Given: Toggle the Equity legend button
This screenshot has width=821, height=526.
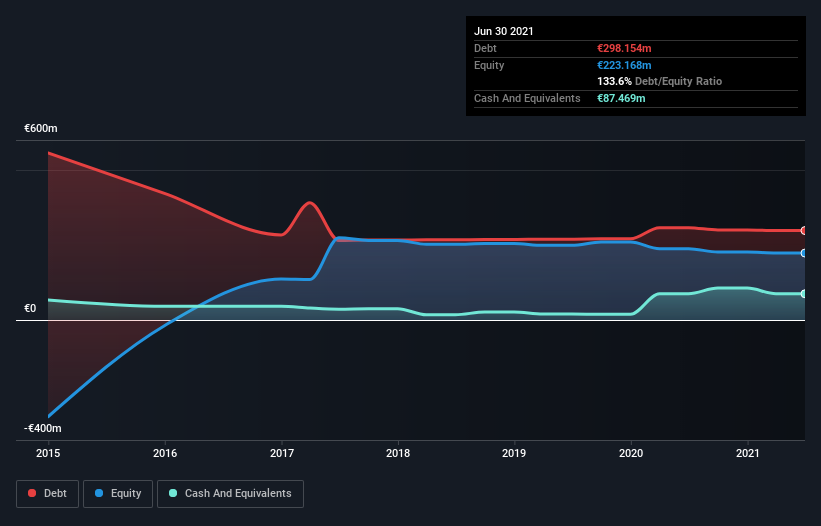Looking at the screenshot, I should pyautogui.click(x=118, y=494).
